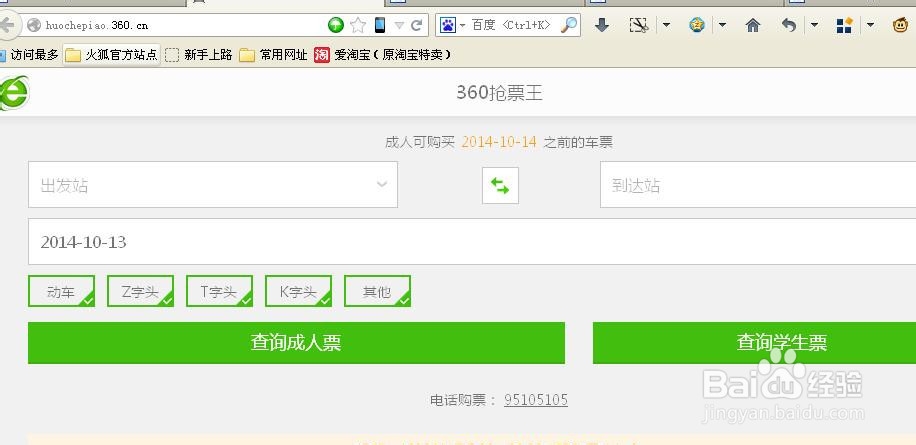Open the colorful squares add-ons icon
Viewport: 916px width, 445px height.
pyautogui.click(x=845, y=25)
